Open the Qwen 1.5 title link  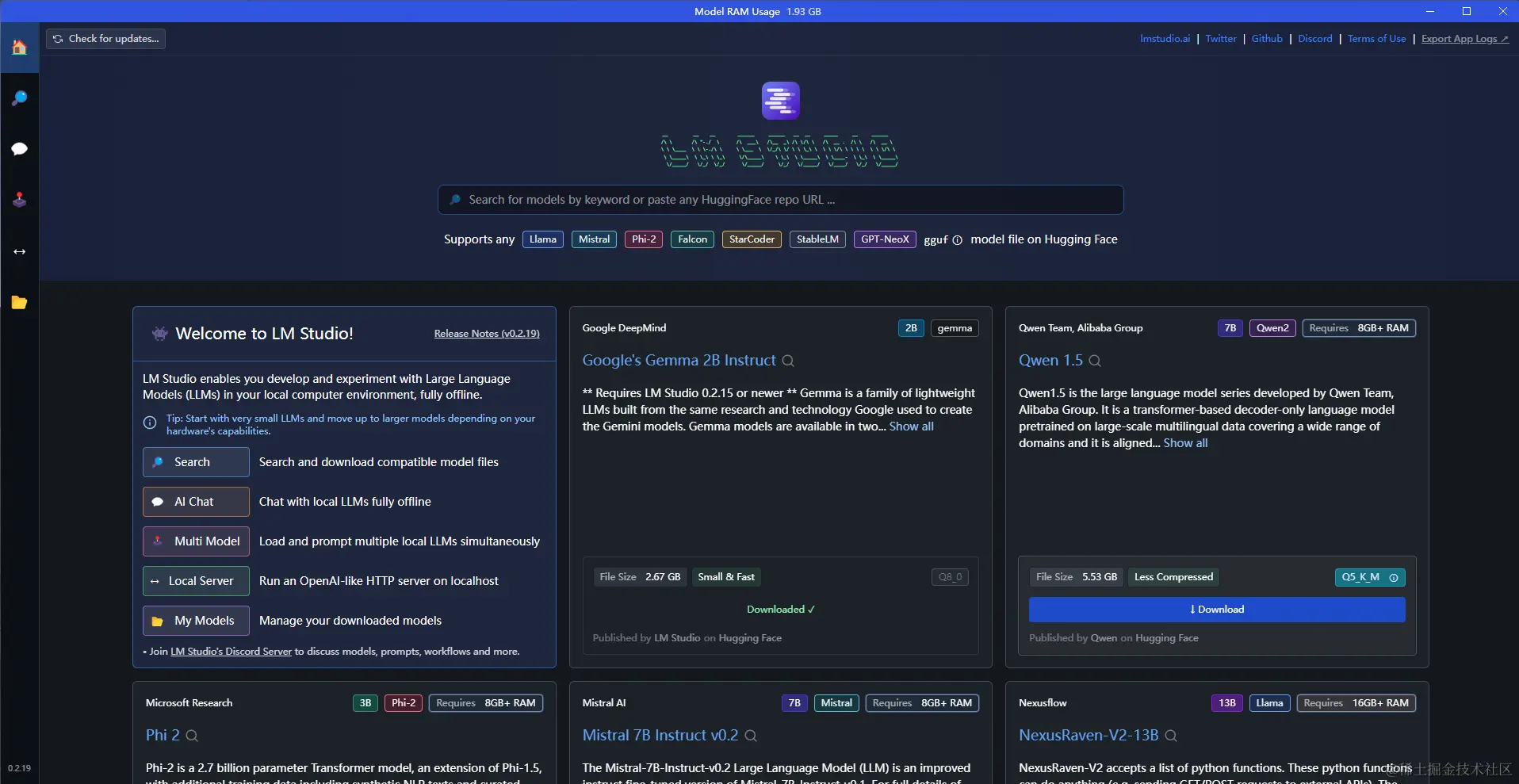click(x=1050, y=361)
